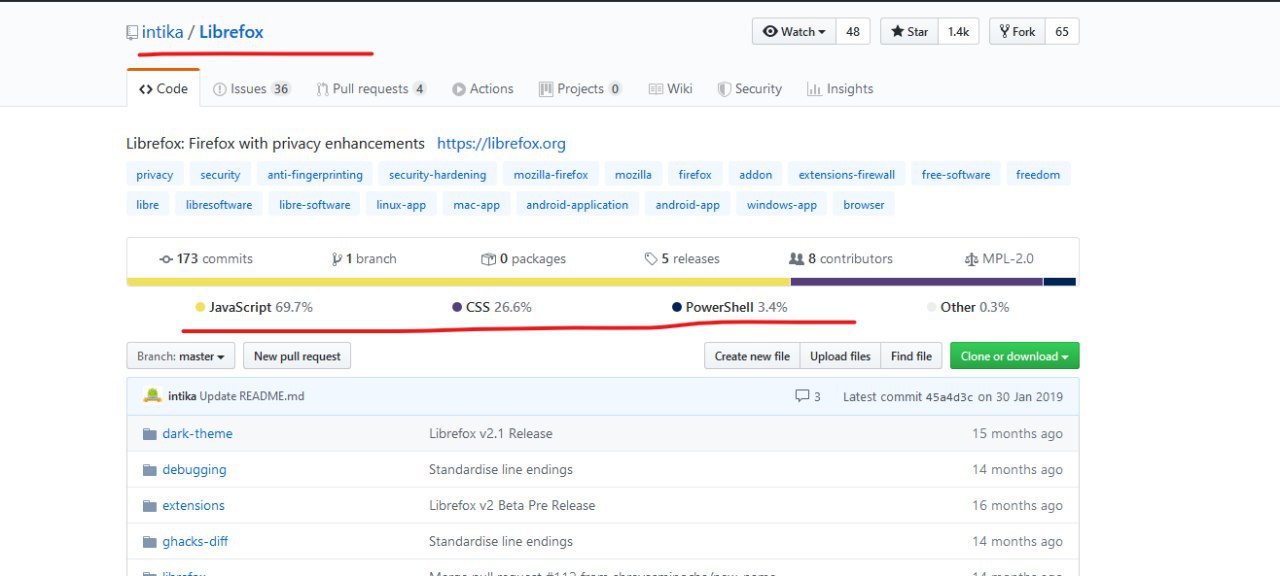
Task: Visit the https://librefox.org link
Action: click(501, 144)
